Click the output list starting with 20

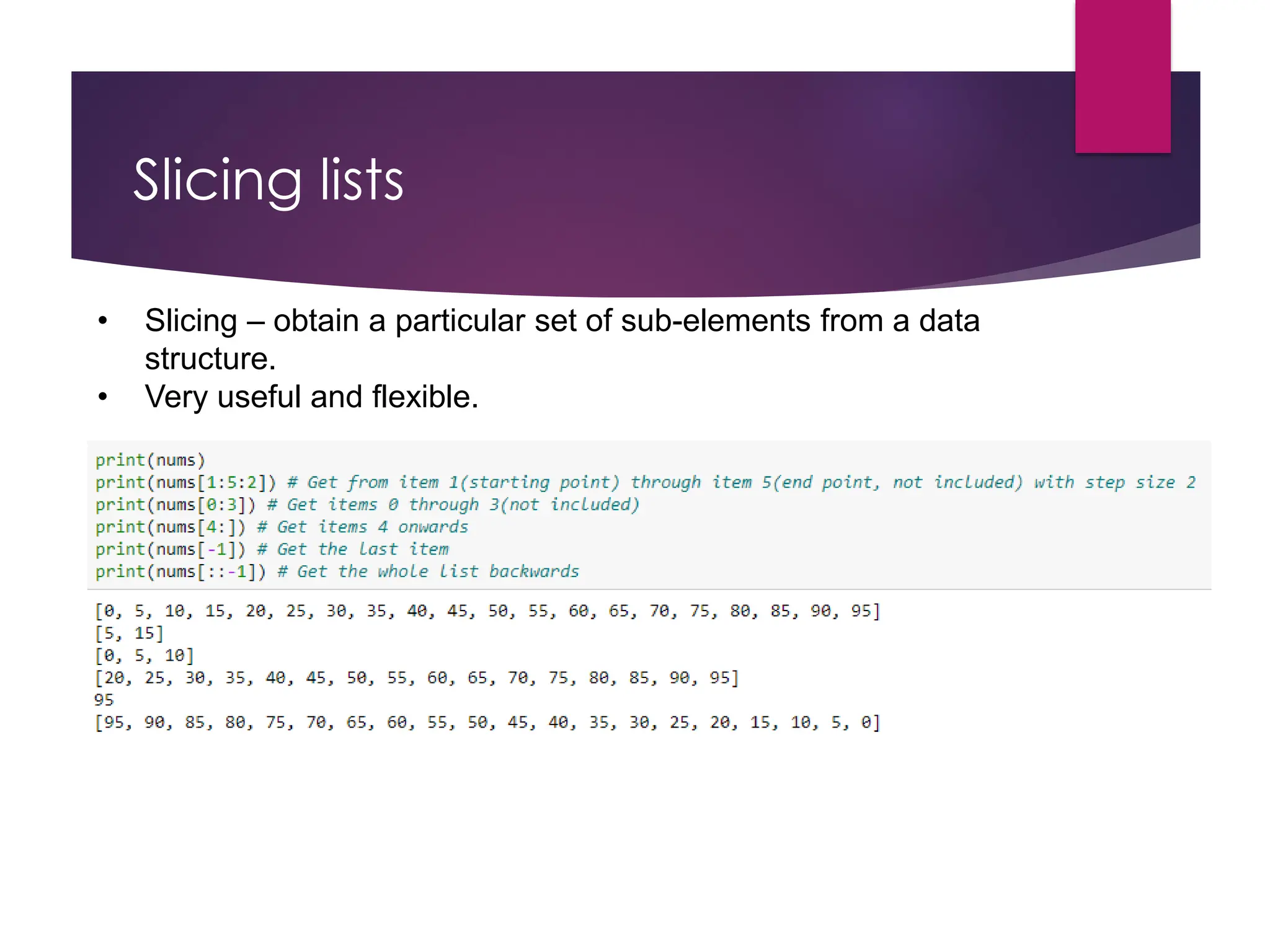point(416,678)
